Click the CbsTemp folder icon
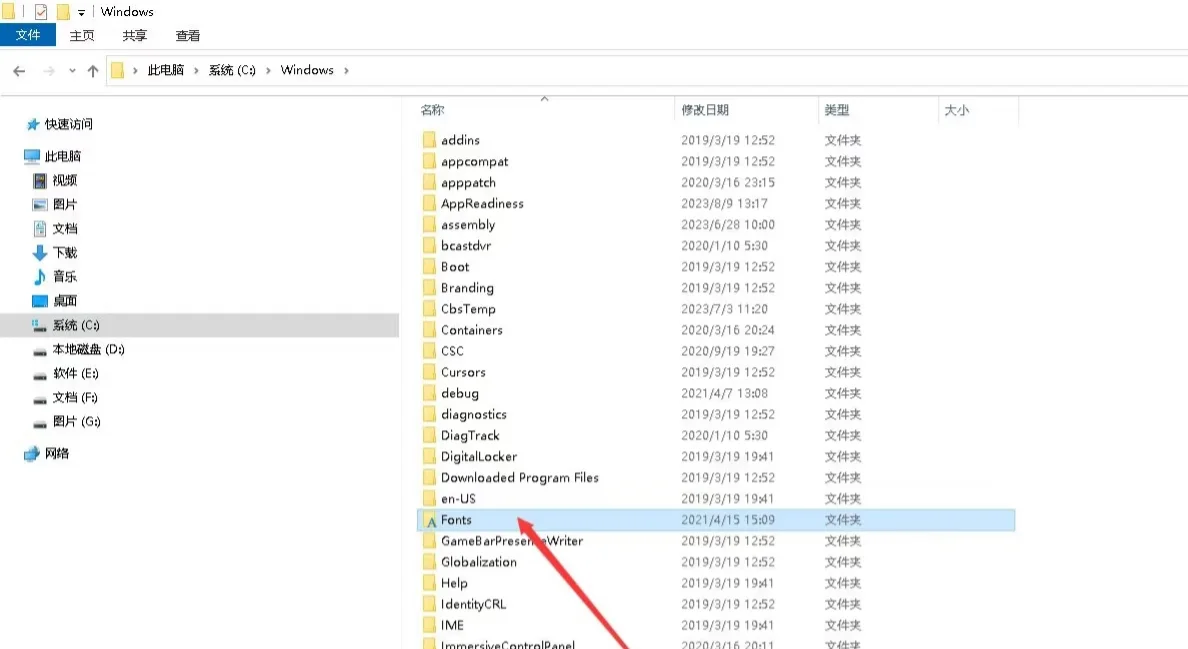1188x649 pixels. pos(429,309)
